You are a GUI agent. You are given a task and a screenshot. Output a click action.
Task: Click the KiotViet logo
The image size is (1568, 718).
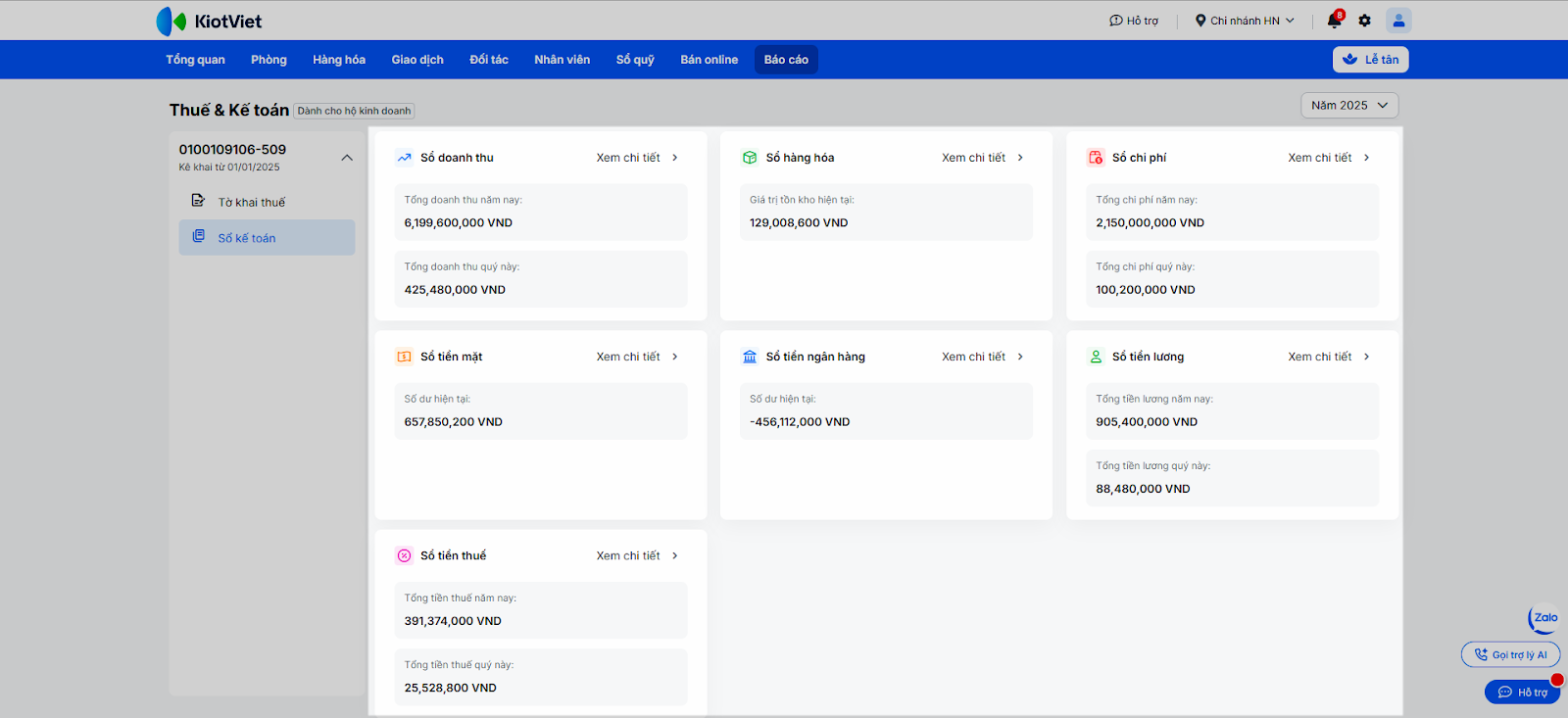(210, 22)
